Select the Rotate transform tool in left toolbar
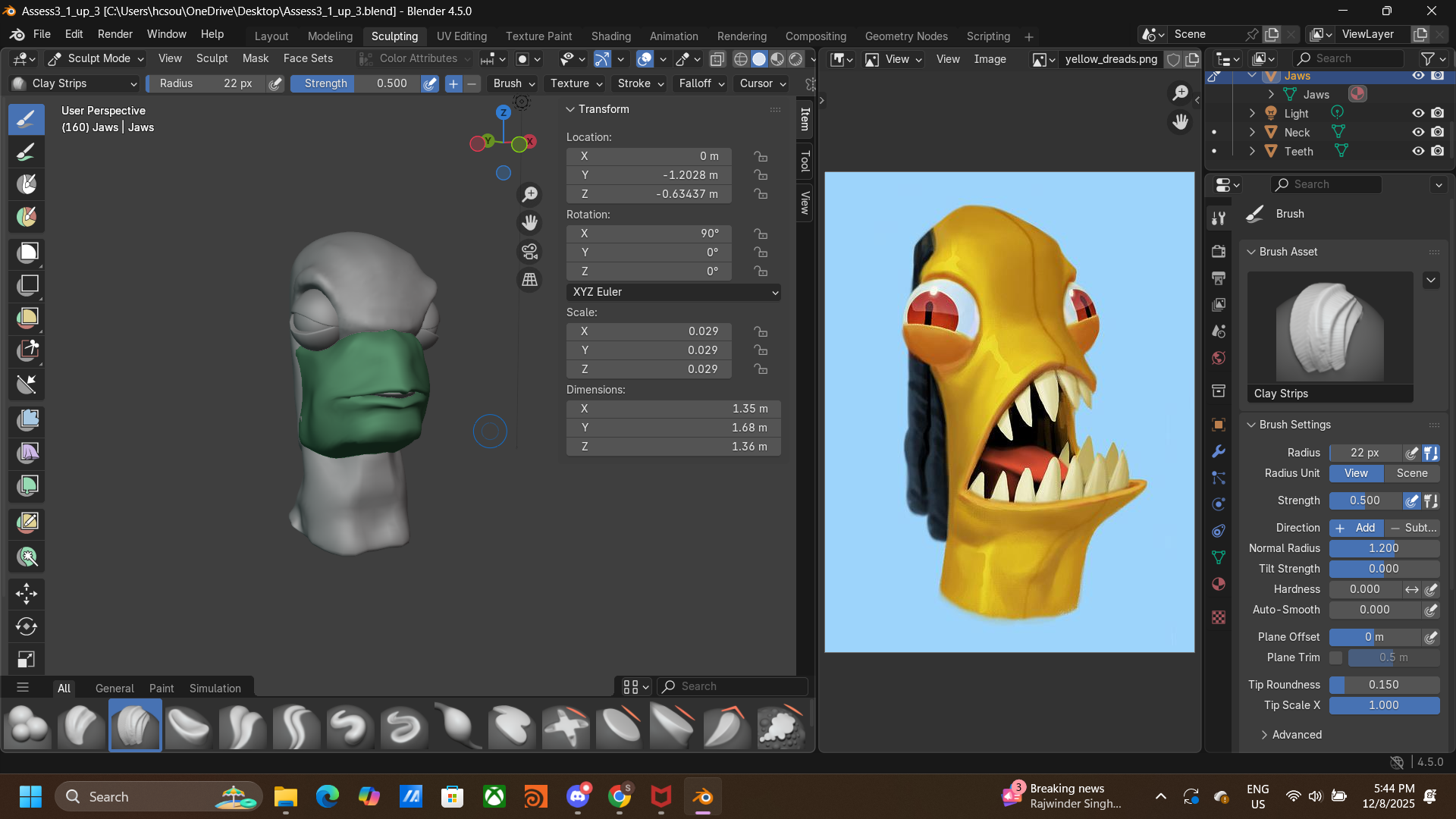This screenshot has height=819, width=1456. tap(27, 626)
